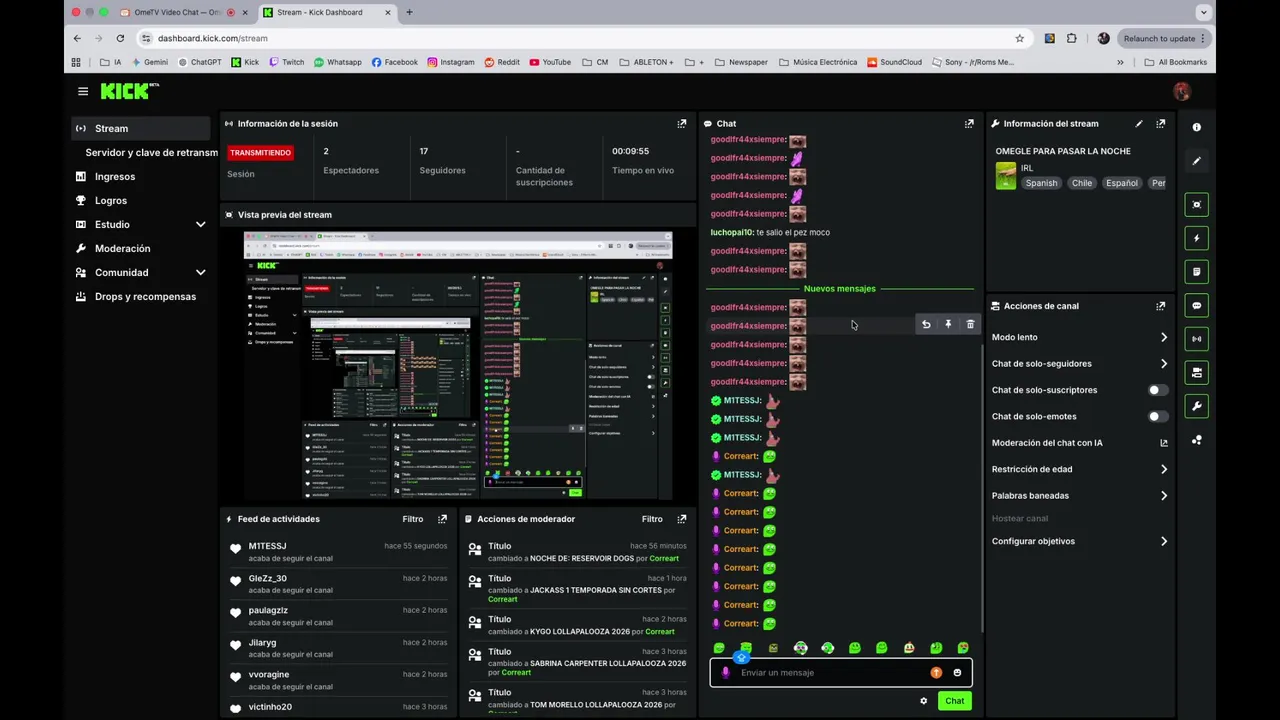This screenshot has height=720, width=1280.
Task: Open the emote picker in chat input
Action: pos(957,673)
